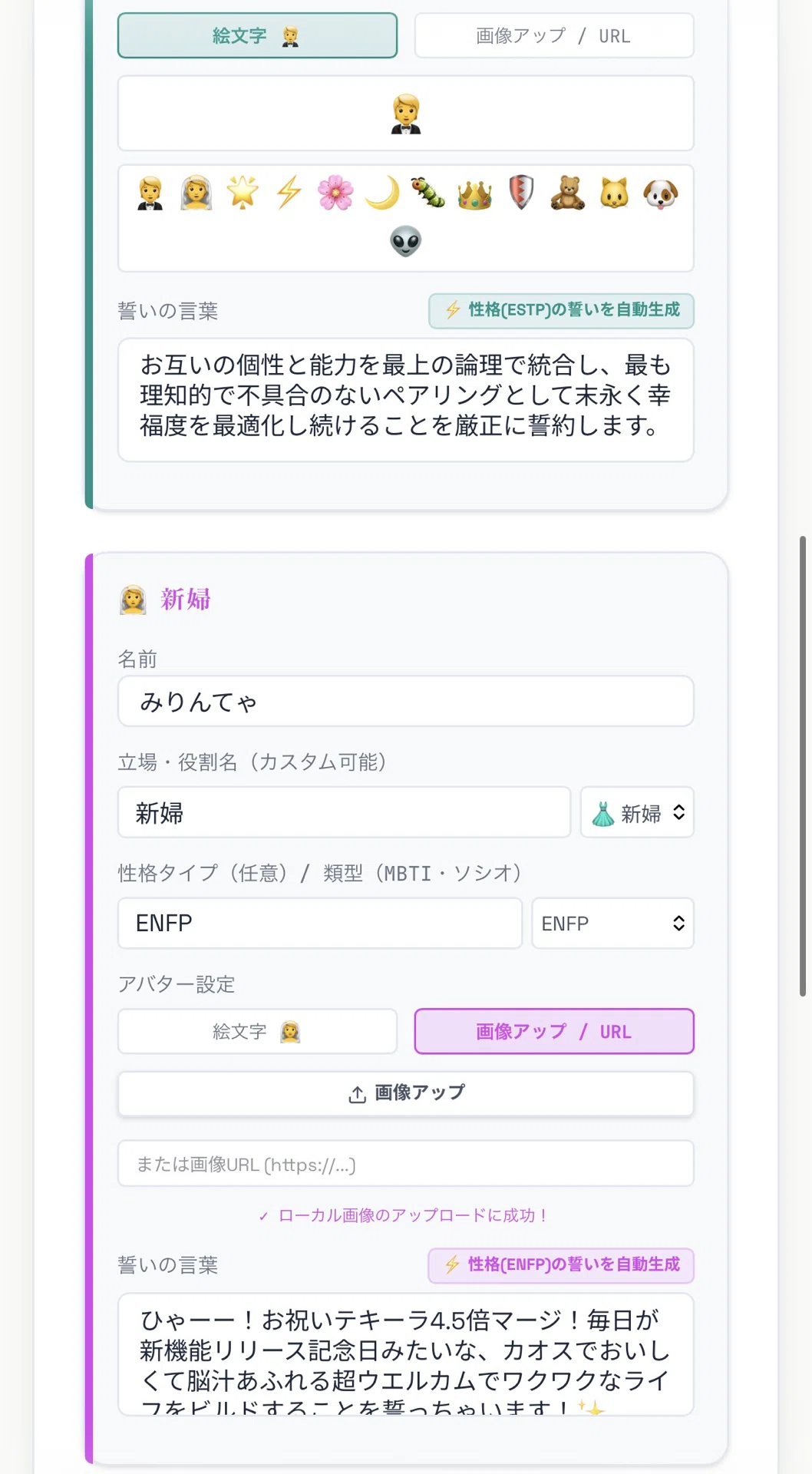Pick the groom tuxedo emoji avatar

point(150,193)
